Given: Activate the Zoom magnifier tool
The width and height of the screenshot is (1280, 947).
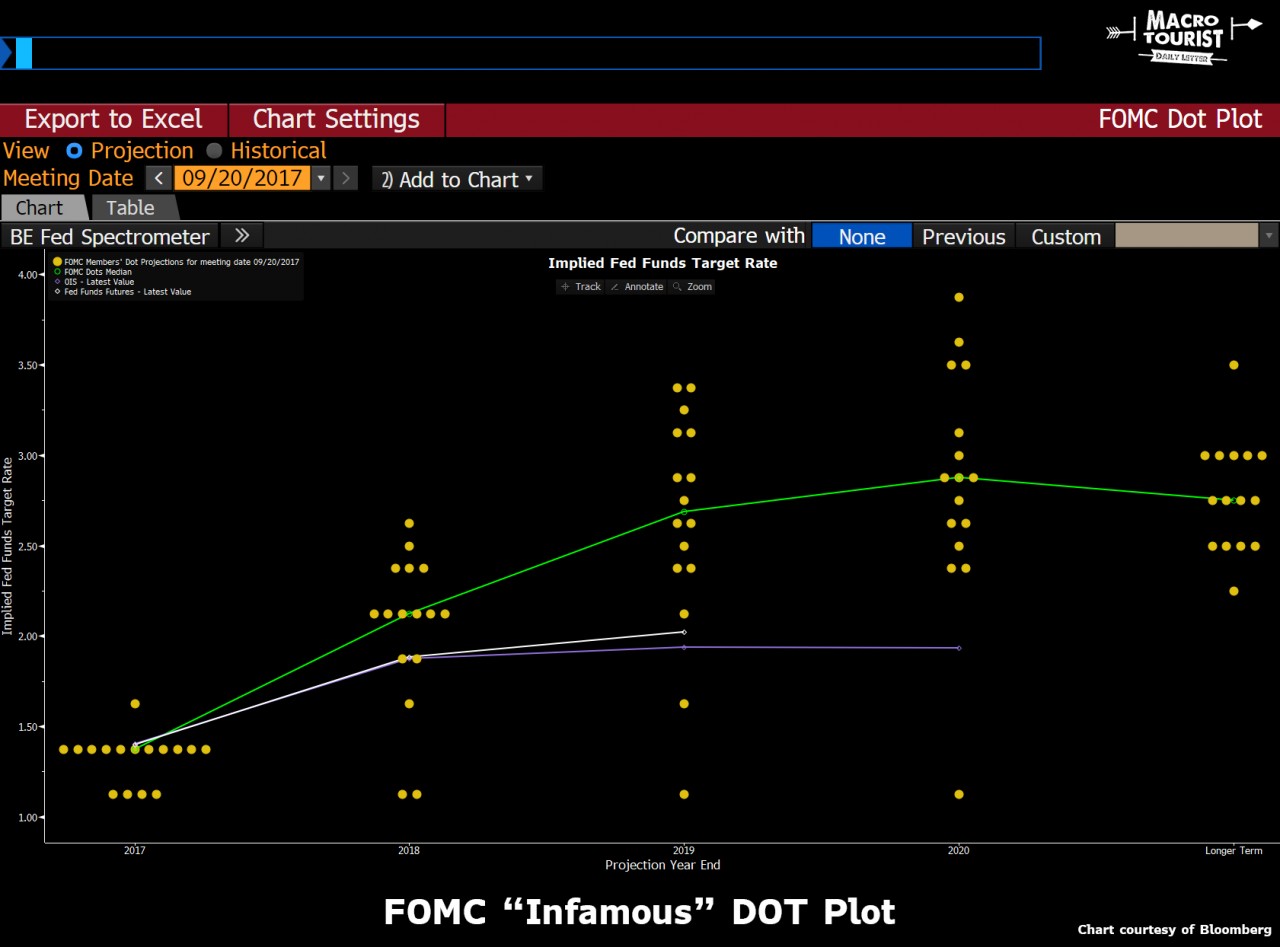Looking at the screenshot, I should tap(692, 287).
